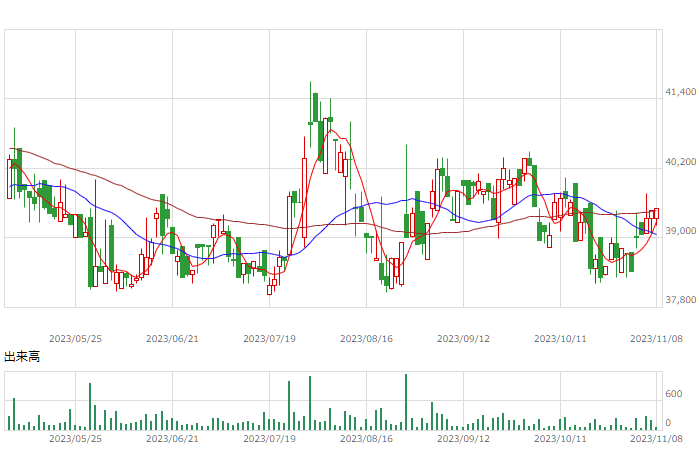Select the 37,800 price axis label
700x449 pixels.
[680, 300]
